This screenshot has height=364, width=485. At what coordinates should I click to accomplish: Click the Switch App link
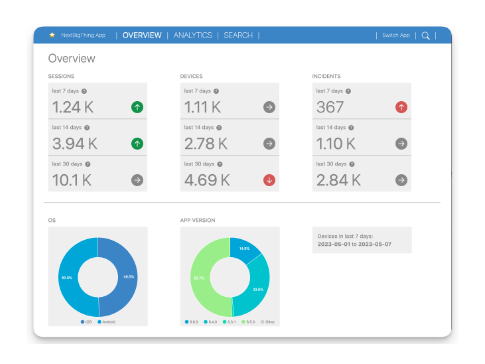coord(396,35)
